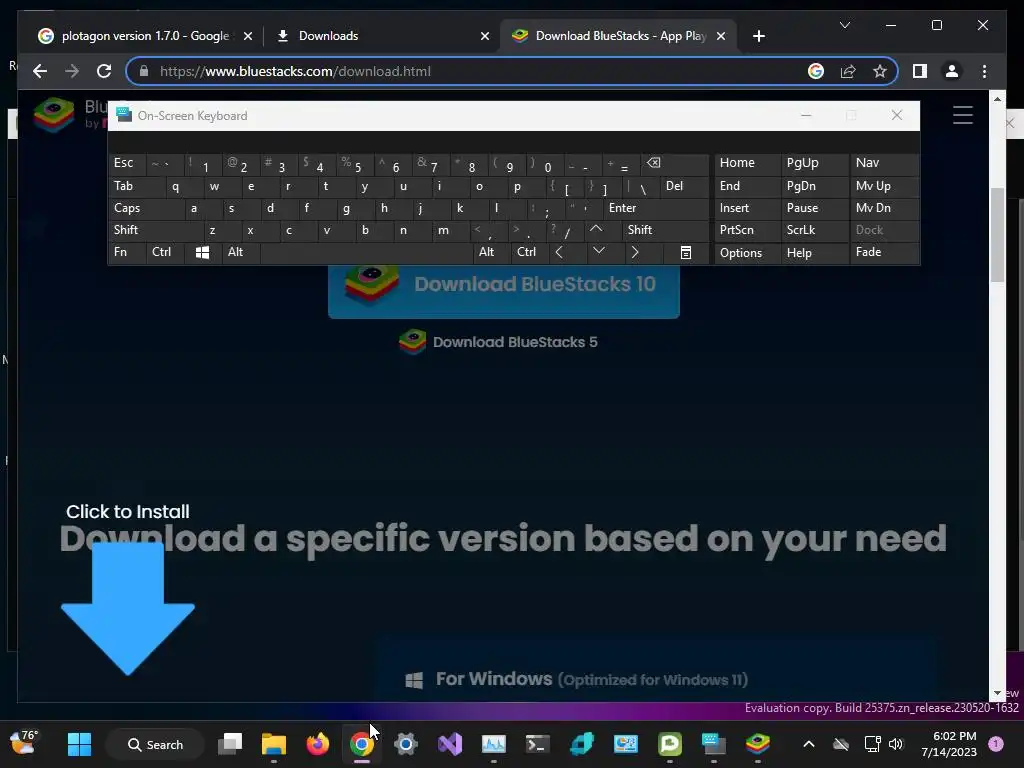Close the plotagon Google tab
1024x768 pixels.
[x=248, y=36]
